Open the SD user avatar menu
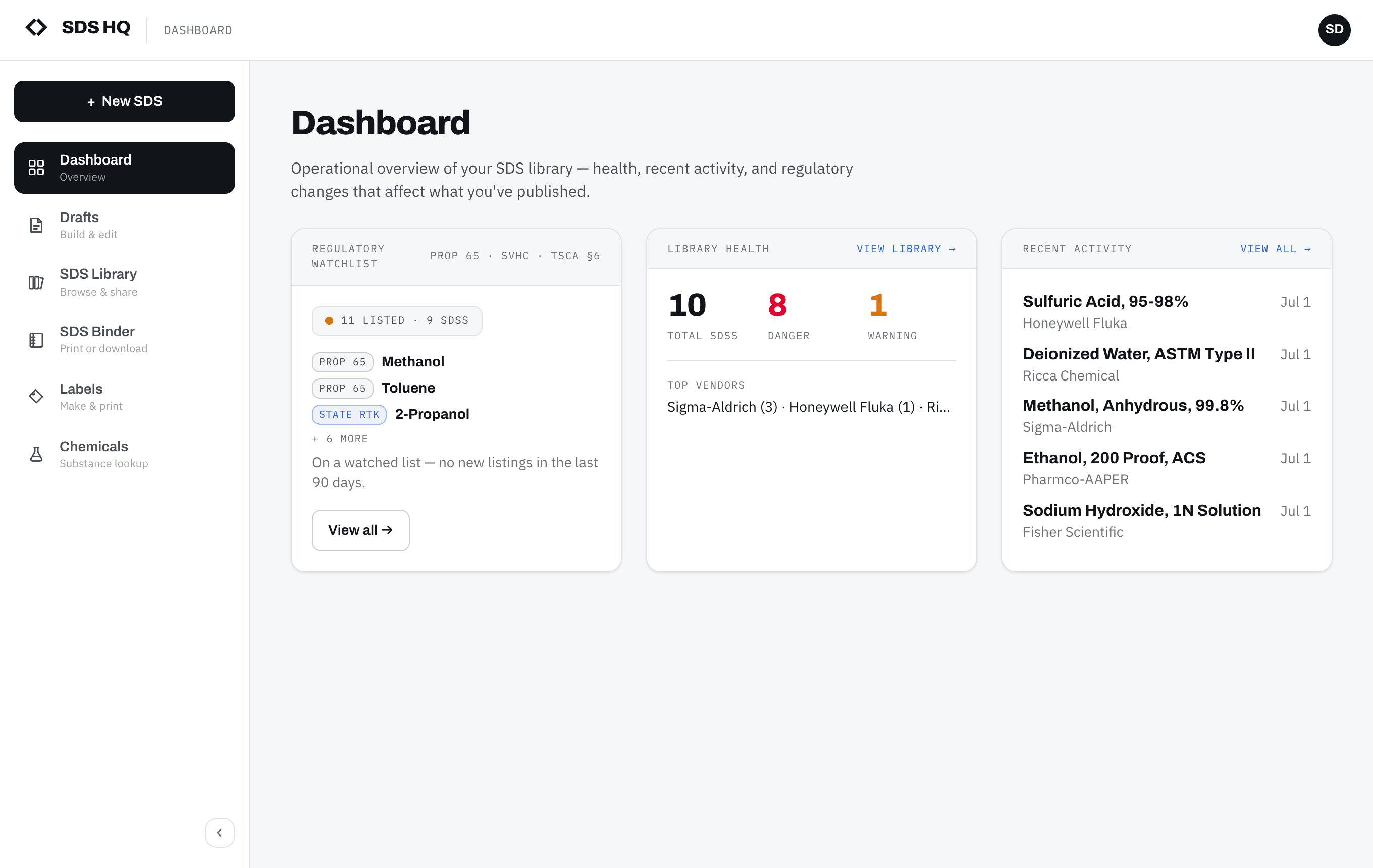 pos(1334,30)
